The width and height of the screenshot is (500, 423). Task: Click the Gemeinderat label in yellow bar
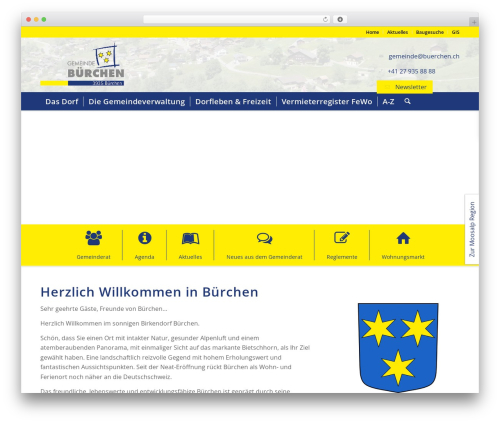(94, 257)
